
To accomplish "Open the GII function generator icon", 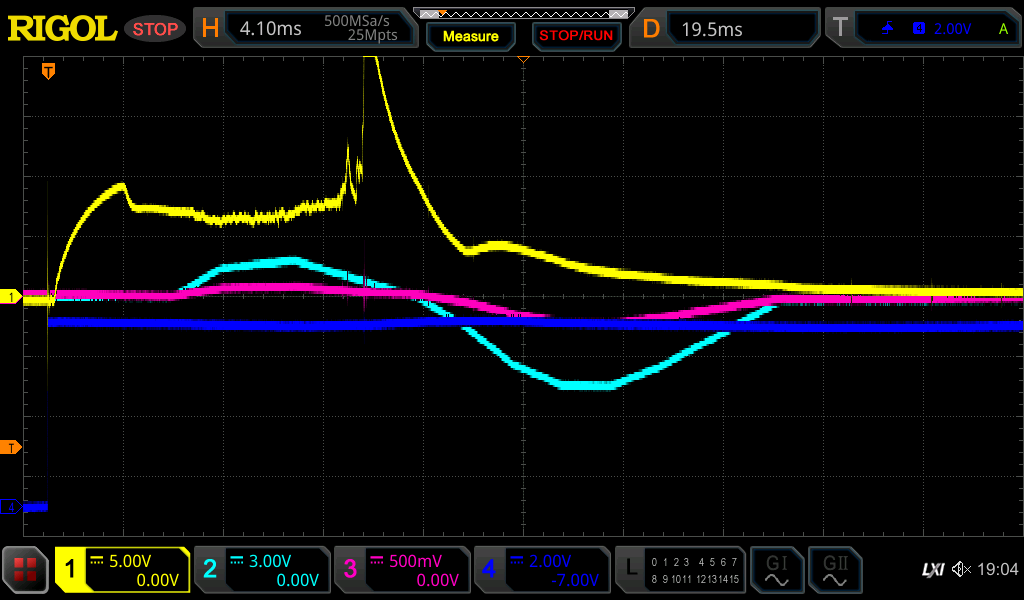I will click(x=833, y=570).
